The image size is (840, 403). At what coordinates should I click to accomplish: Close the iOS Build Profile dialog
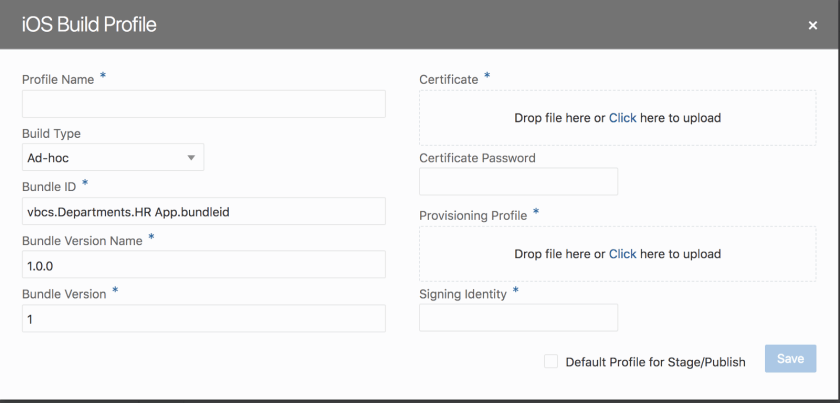(812, 26)
